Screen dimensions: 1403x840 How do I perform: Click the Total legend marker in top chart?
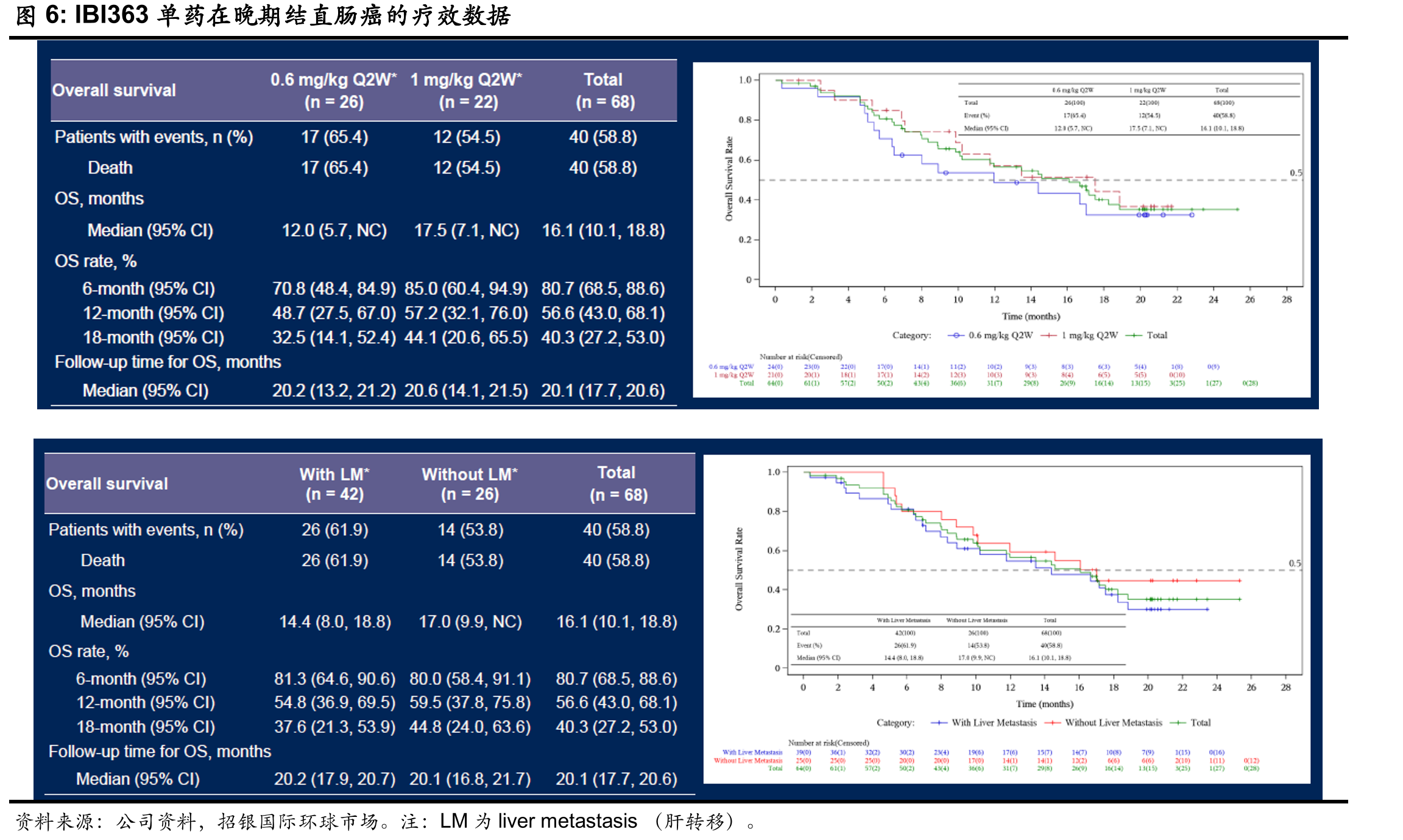(1133, 335)
